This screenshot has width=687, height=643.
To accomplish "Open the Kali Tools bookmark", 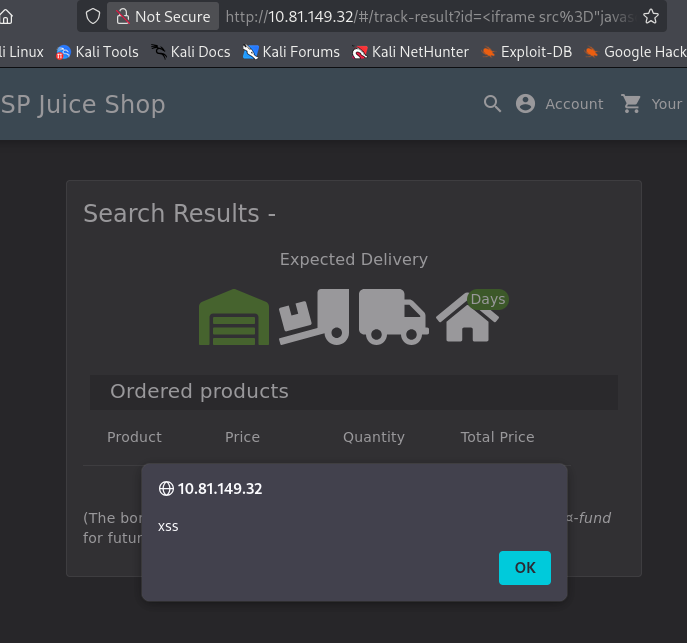I will point(97,52).
